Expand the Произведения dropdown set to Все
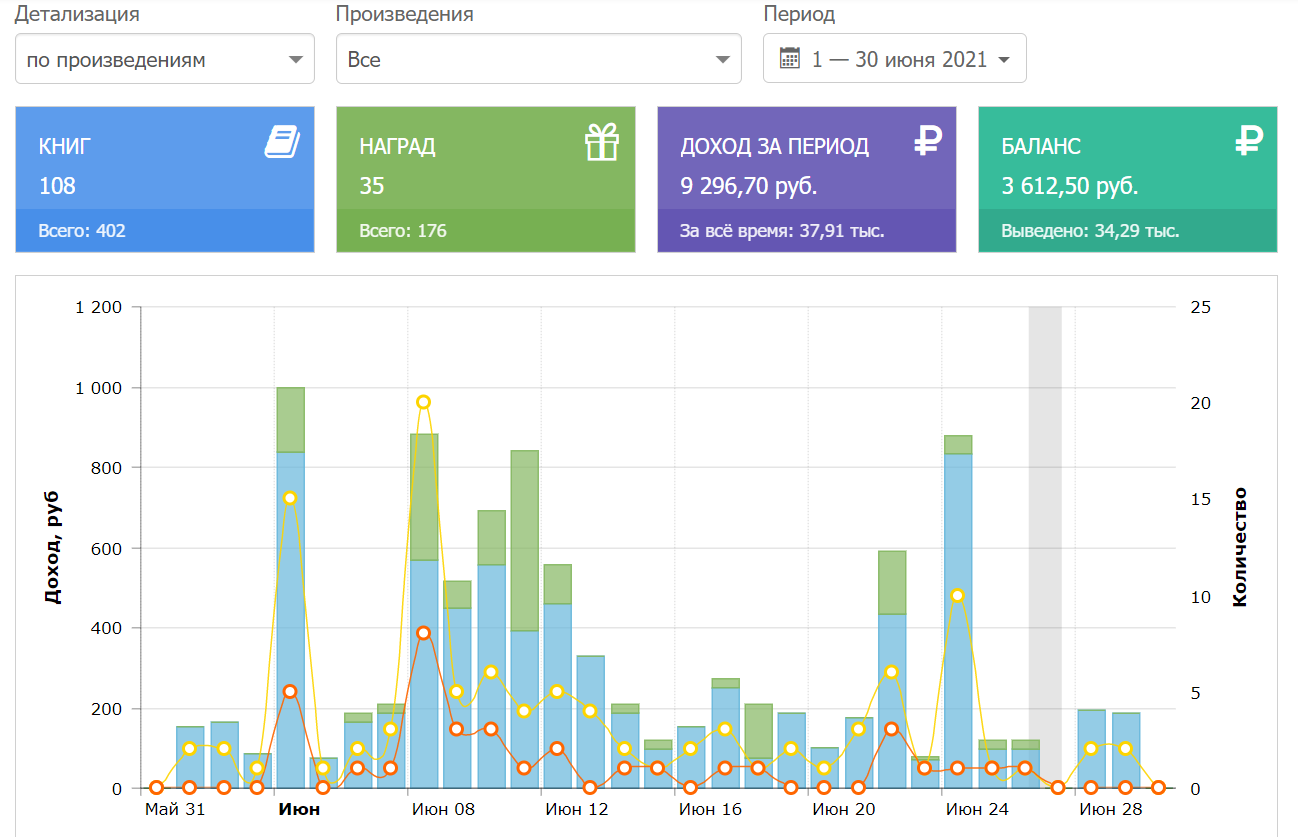This screenshot has height=837, width=1298. coord(538,59)
